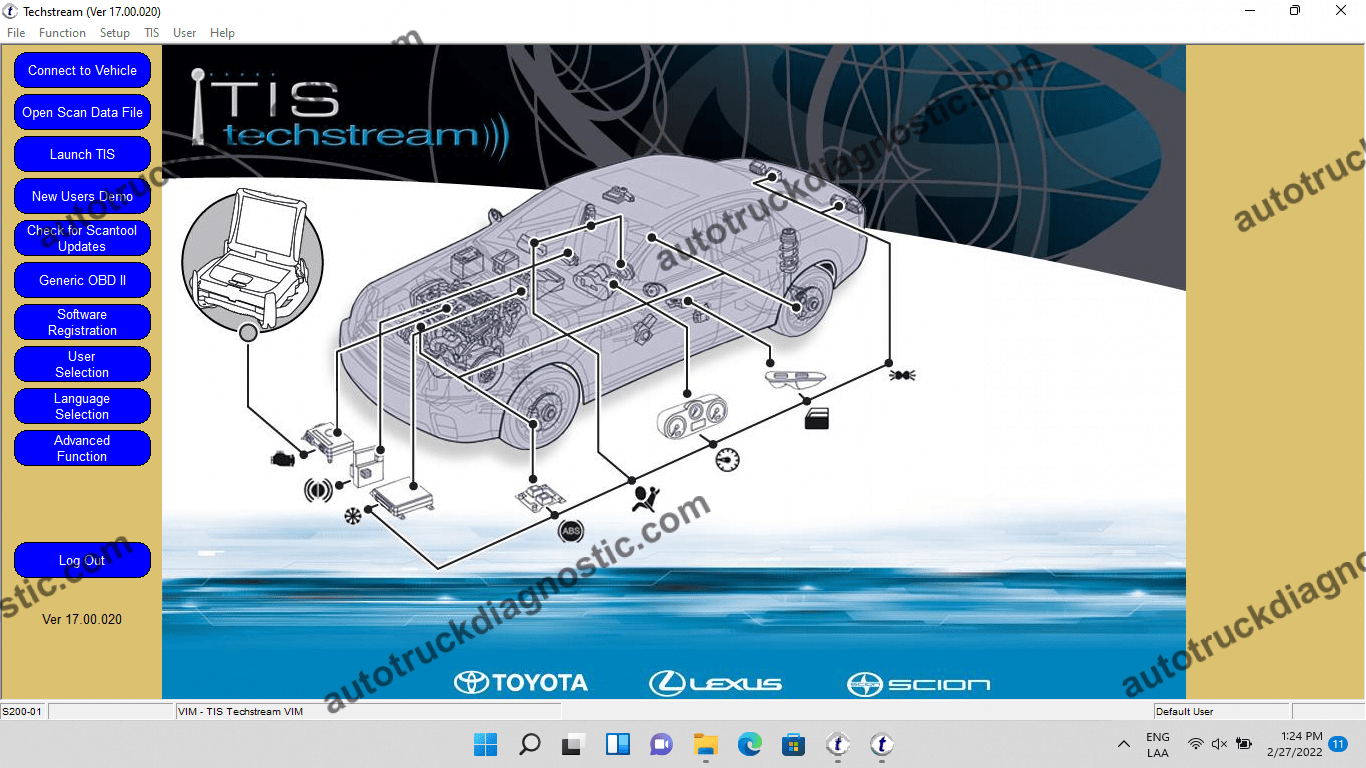
Task: Switch to first Techstream taskbar icon
Action: tap(838, 744)
